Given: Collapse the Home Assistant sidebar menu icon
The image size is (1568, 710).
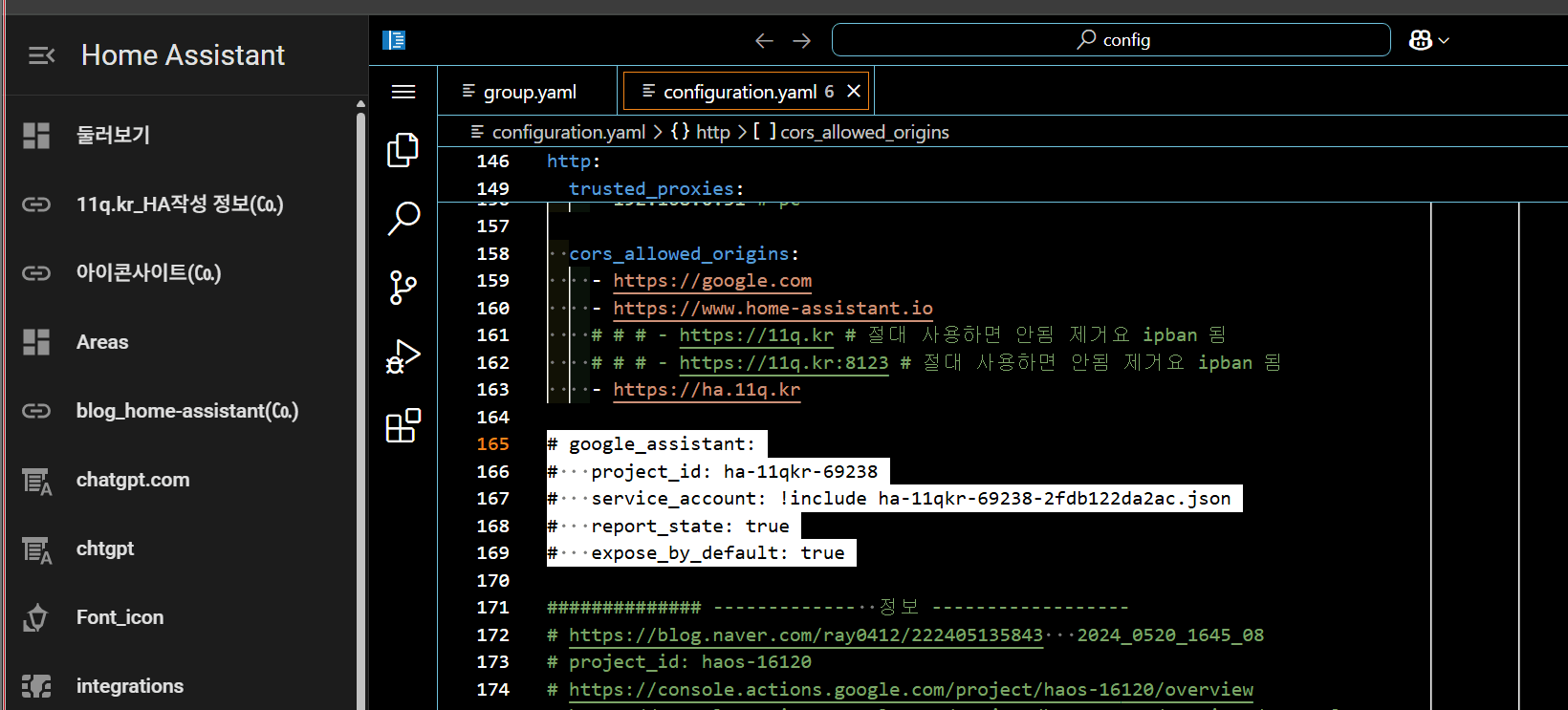Looking at the screenshot, I should [x=41, y=55].
